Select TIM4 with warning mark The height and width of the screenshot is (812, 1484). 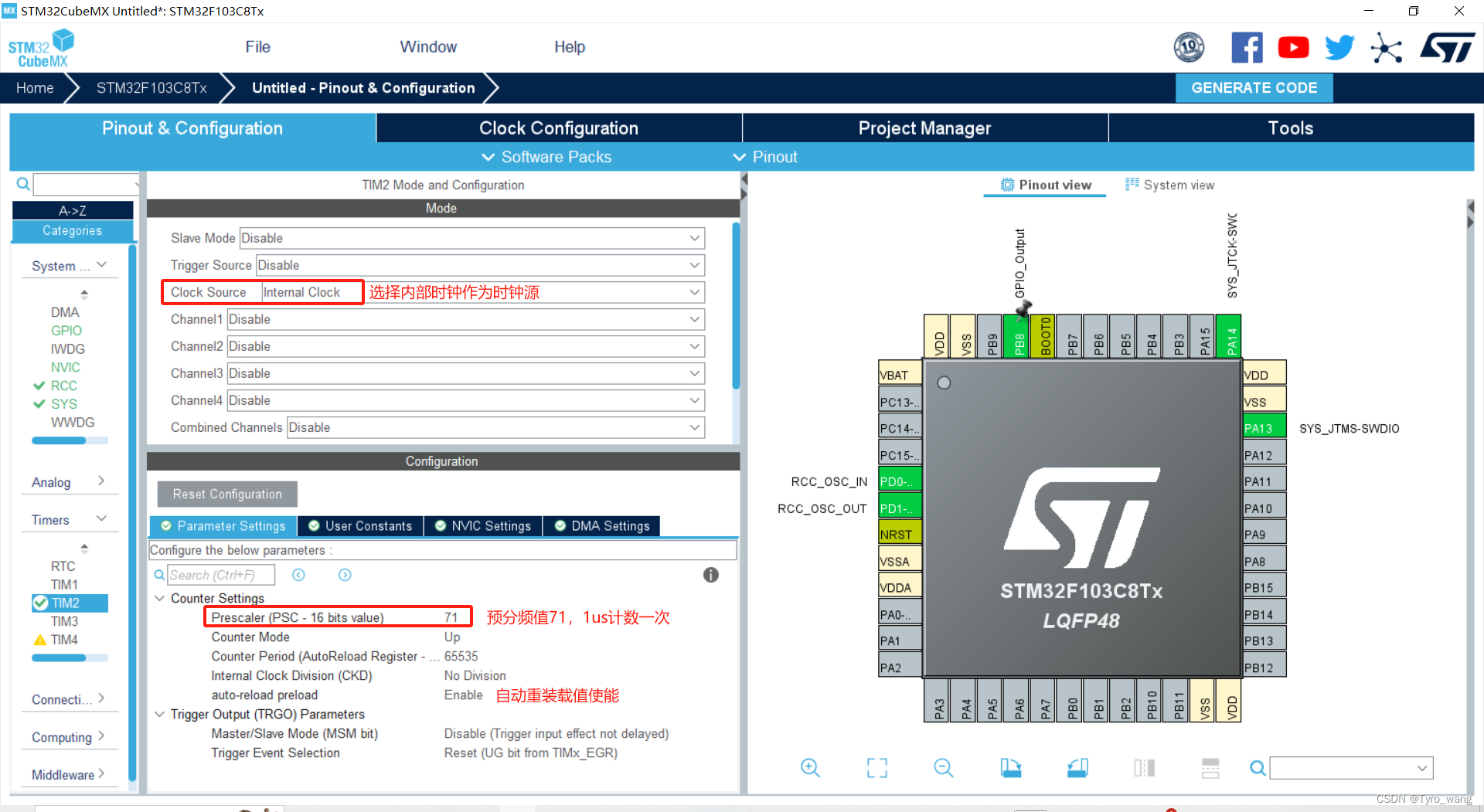pyautogui.click(x=64, y=640)
